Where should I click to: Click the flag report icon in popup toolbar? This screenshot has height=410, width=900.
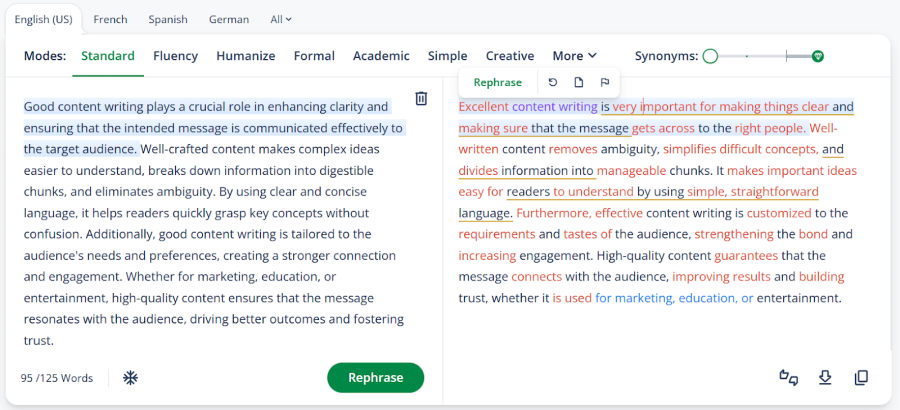tap(605, 82)
